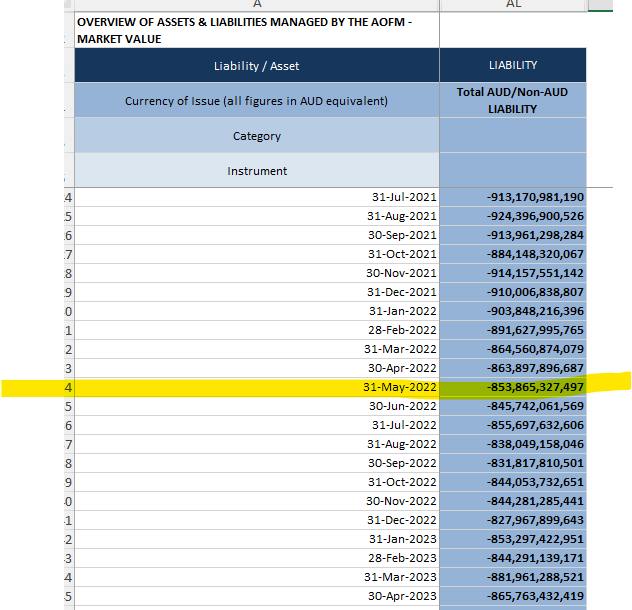Select value -864,560,874,079
Screen dimensions: 632x610
point(513,349)
